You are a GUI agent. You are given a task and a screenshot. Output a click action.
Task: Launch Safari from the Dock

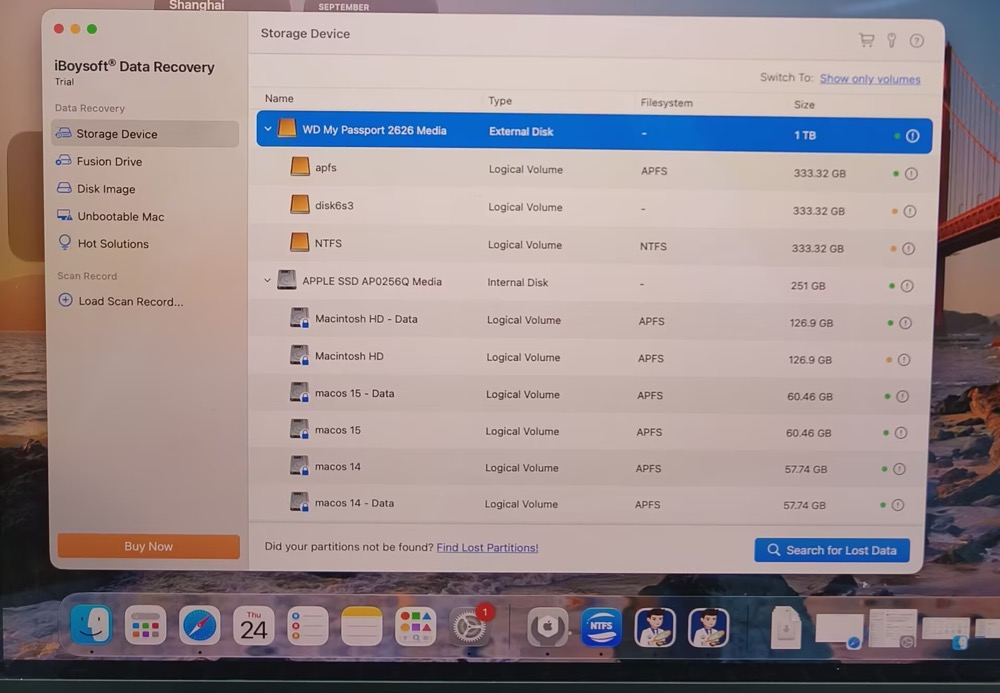click(200, 626)
